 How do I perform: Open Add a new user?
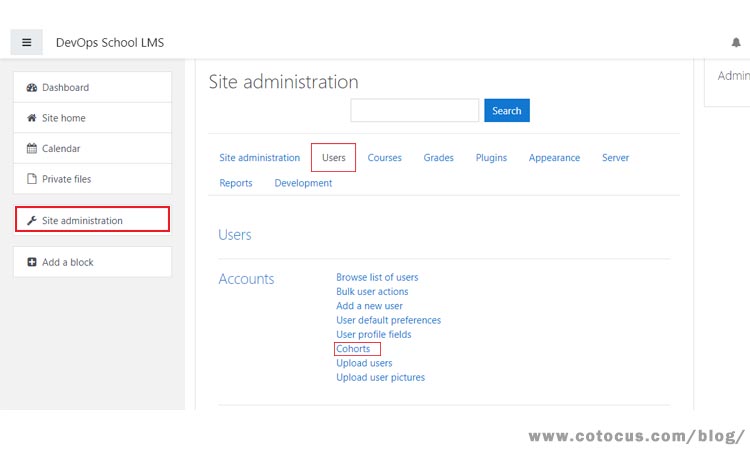(369, 306)
